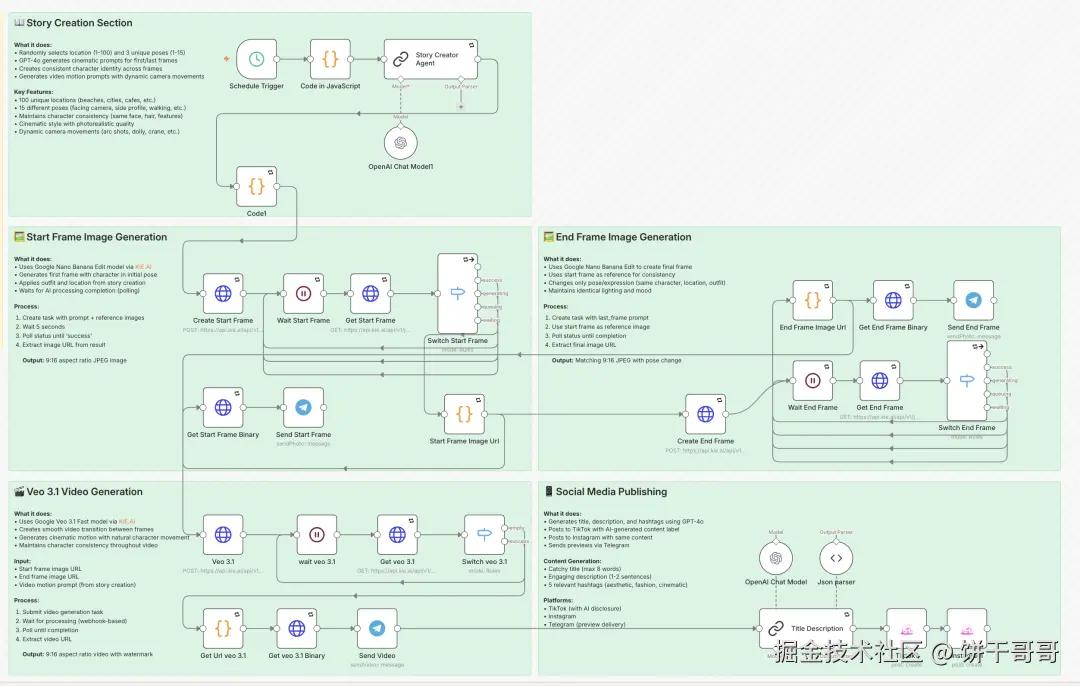The height and width of the screenshot is (686, 1080).
Task: Open the End Frame Image Url node
Action: 813,300
